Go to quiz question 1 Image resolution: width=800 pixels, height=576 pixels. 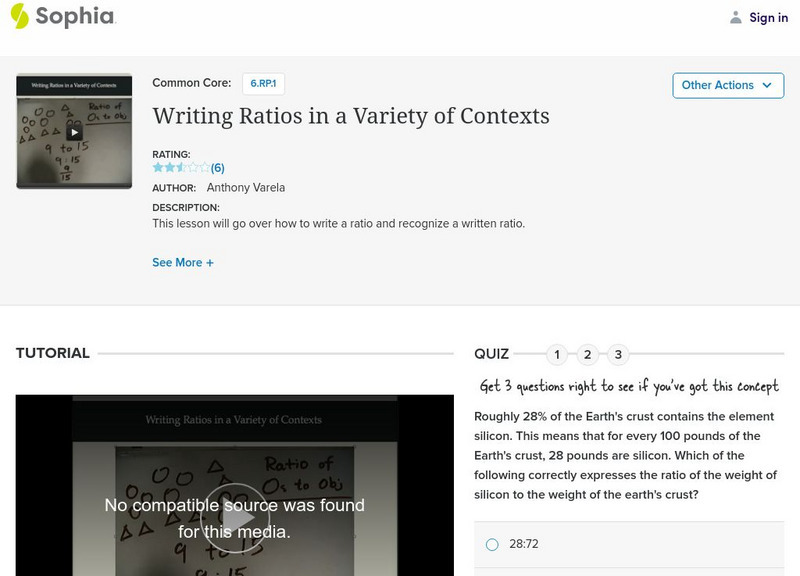point(557,354)
